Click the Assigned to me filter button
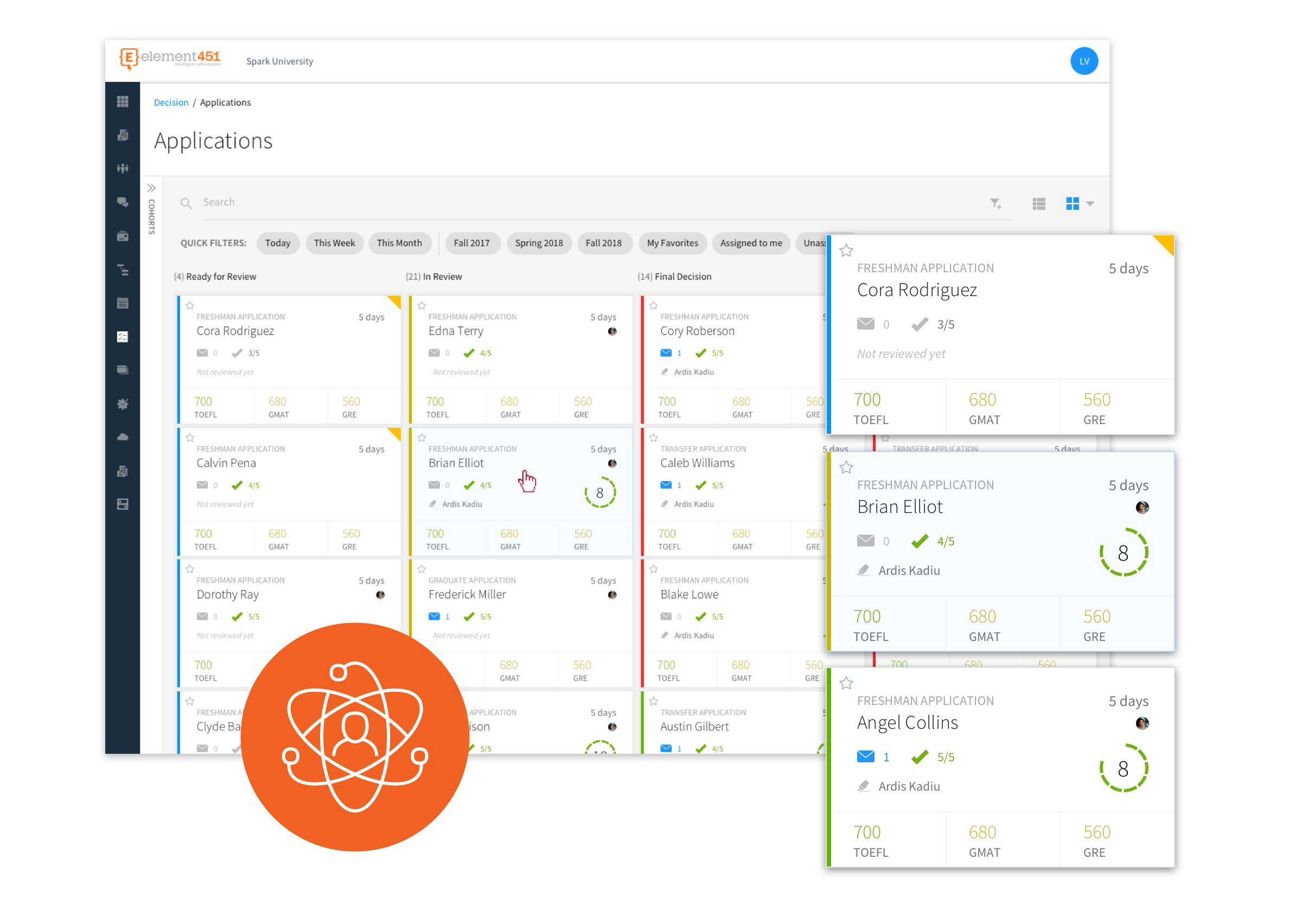The width and height of the screenshot is (1302, 924). coord(751,243)
